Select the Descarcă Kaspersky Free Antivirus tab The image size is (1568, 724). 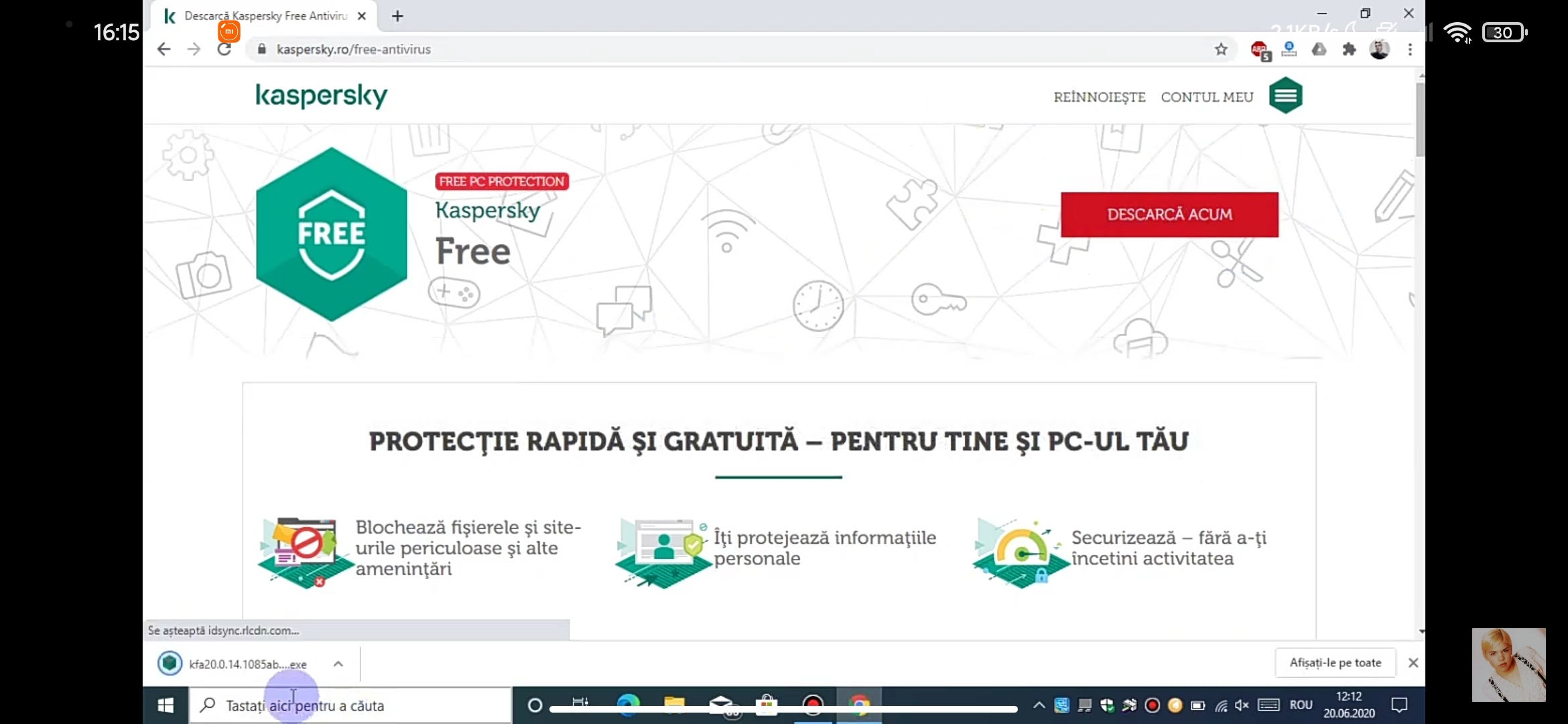pos(264,15)
